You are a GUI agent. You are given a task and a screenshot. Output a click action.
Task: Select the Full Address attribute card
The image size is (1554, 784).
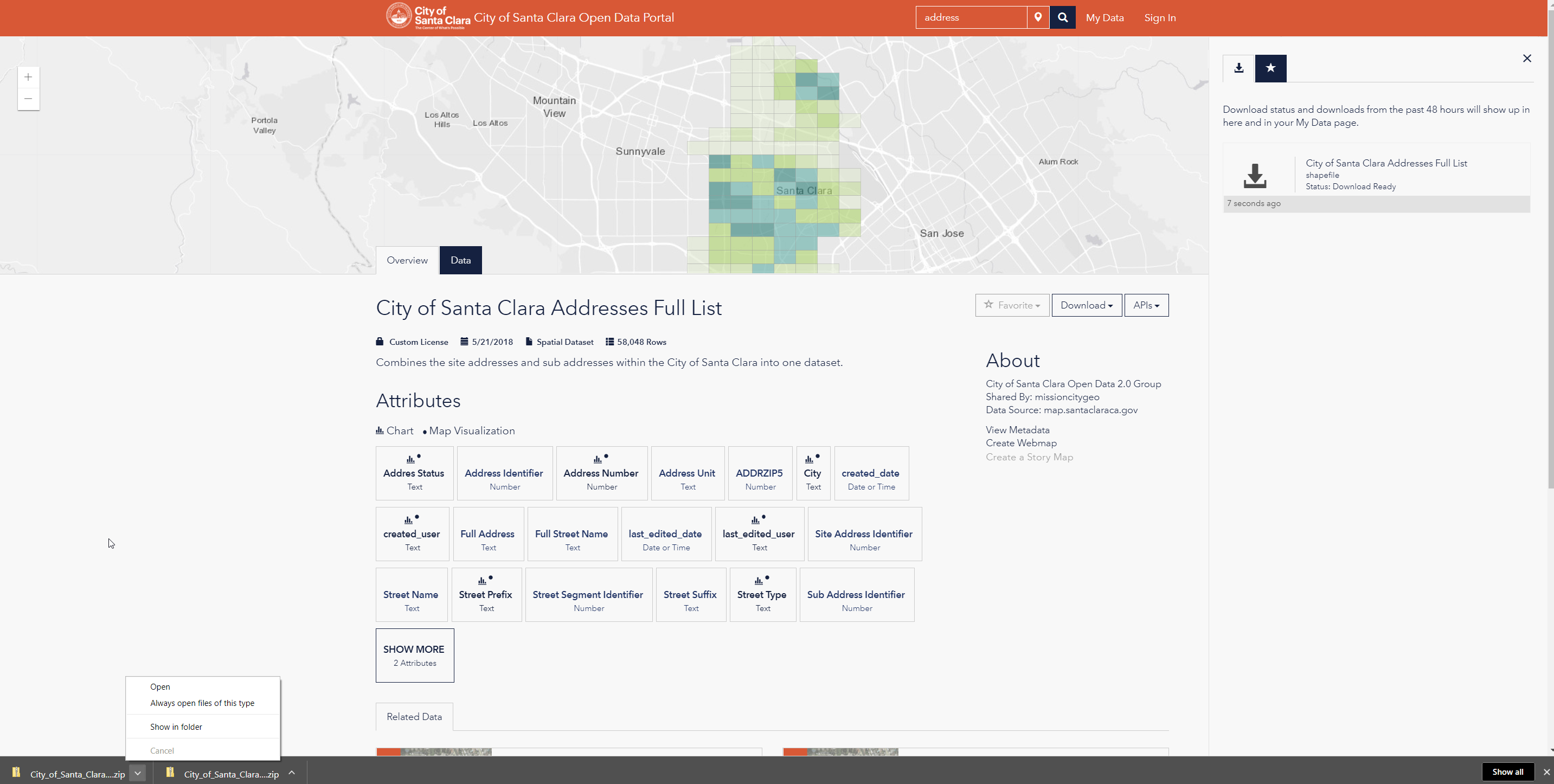click(488, 535)
